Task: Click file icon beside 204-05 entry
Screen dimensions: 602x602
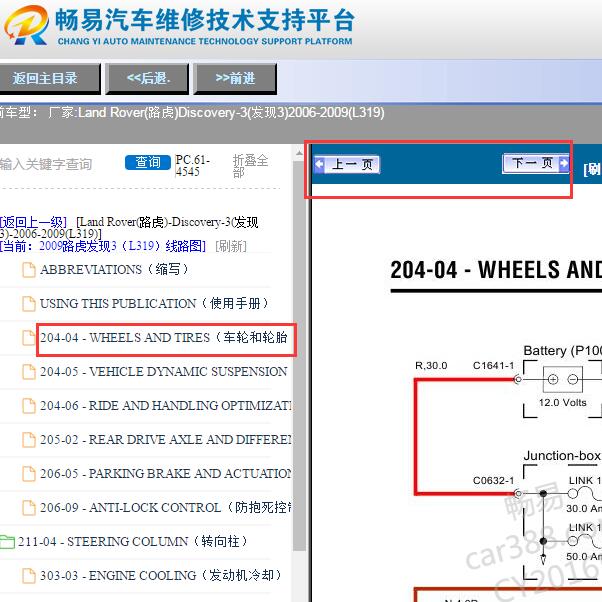Action: click(29, 372)
